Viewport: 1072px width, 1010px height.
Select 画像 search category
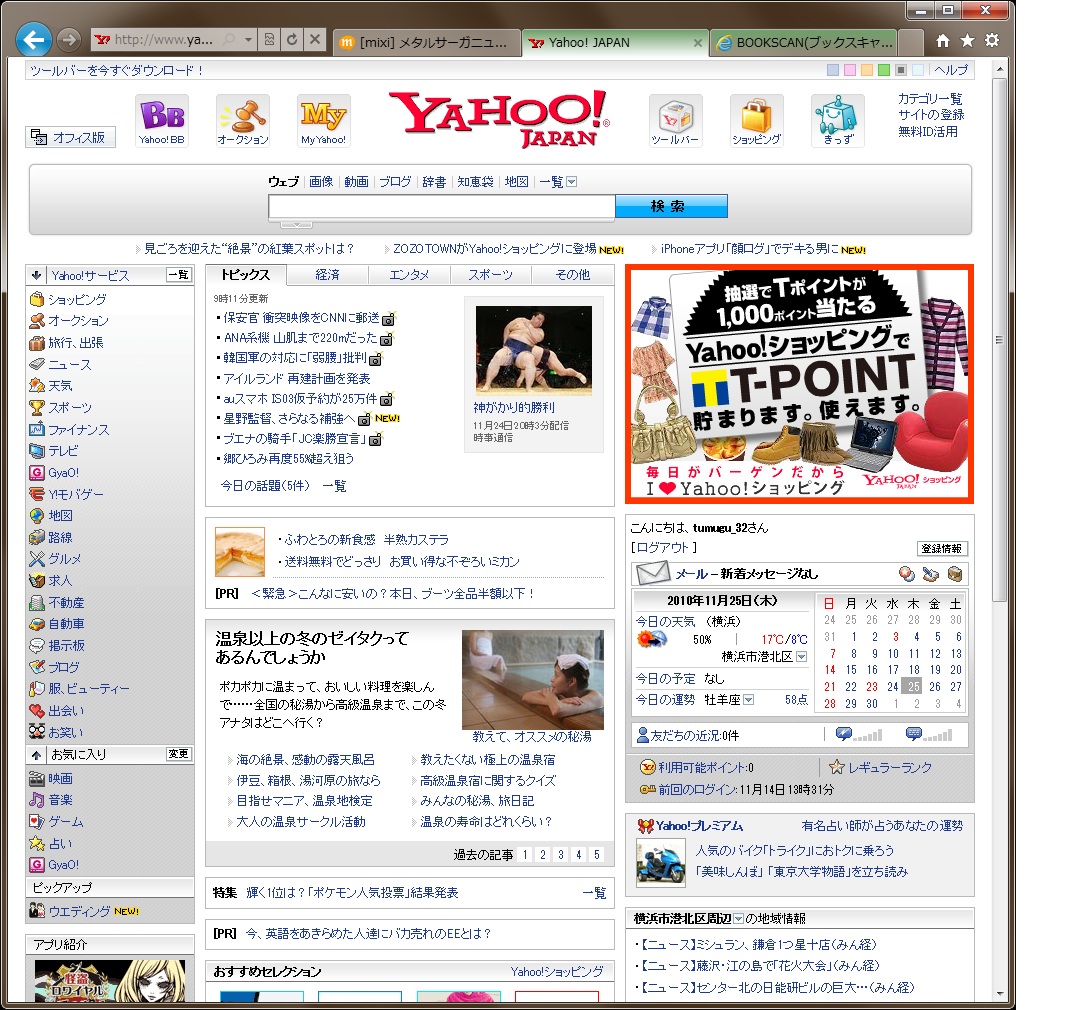pos(321,182)
